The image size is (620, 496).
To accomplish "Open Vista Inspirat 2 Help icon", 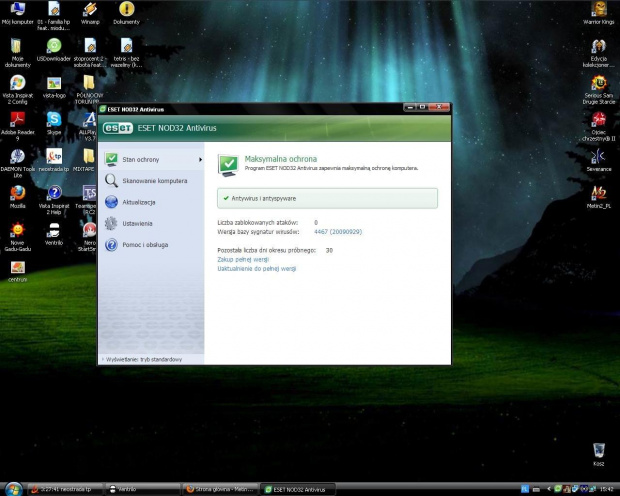I will click(54, 200).
